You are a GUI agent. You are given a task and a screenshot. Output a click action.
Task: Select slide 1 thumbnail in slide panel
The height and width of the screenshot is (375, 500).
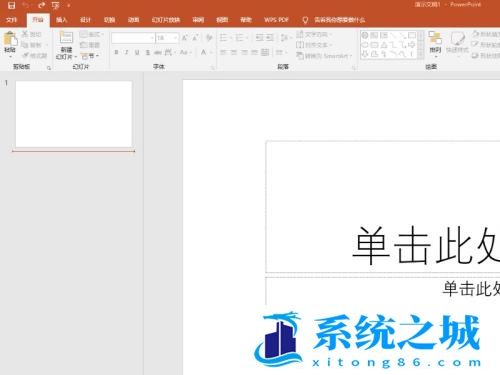pyautogui.click(x=74, y=114)
